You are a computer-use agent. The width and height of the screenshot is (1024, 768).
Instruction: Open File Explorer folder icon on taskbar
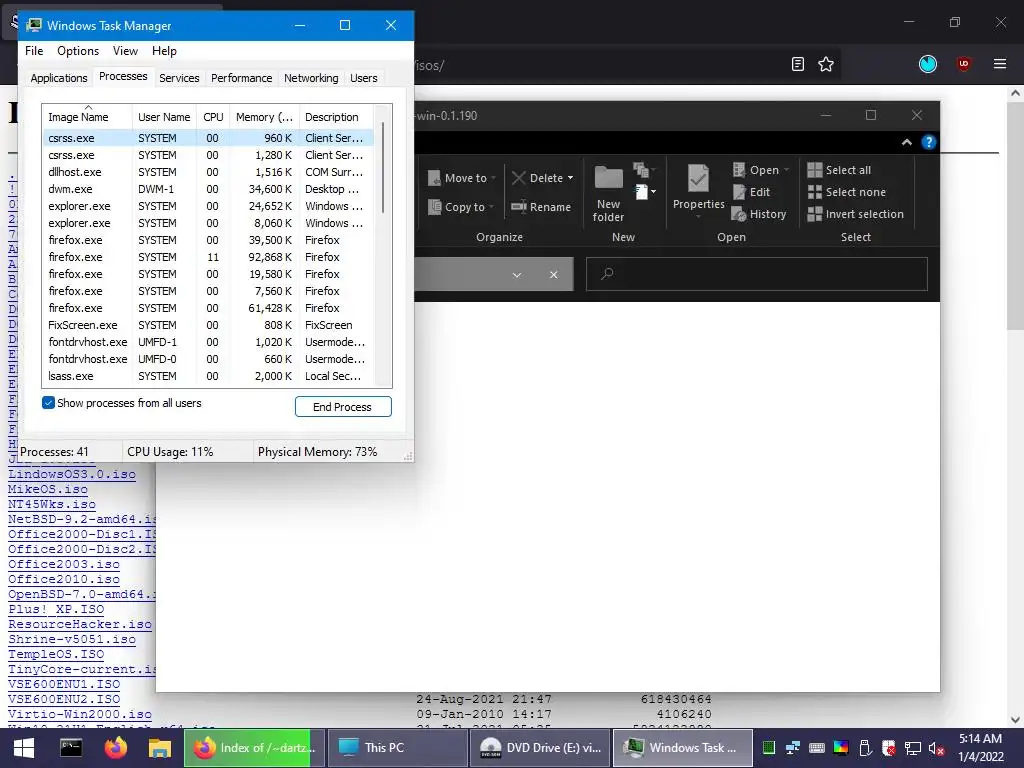(159, 748)
